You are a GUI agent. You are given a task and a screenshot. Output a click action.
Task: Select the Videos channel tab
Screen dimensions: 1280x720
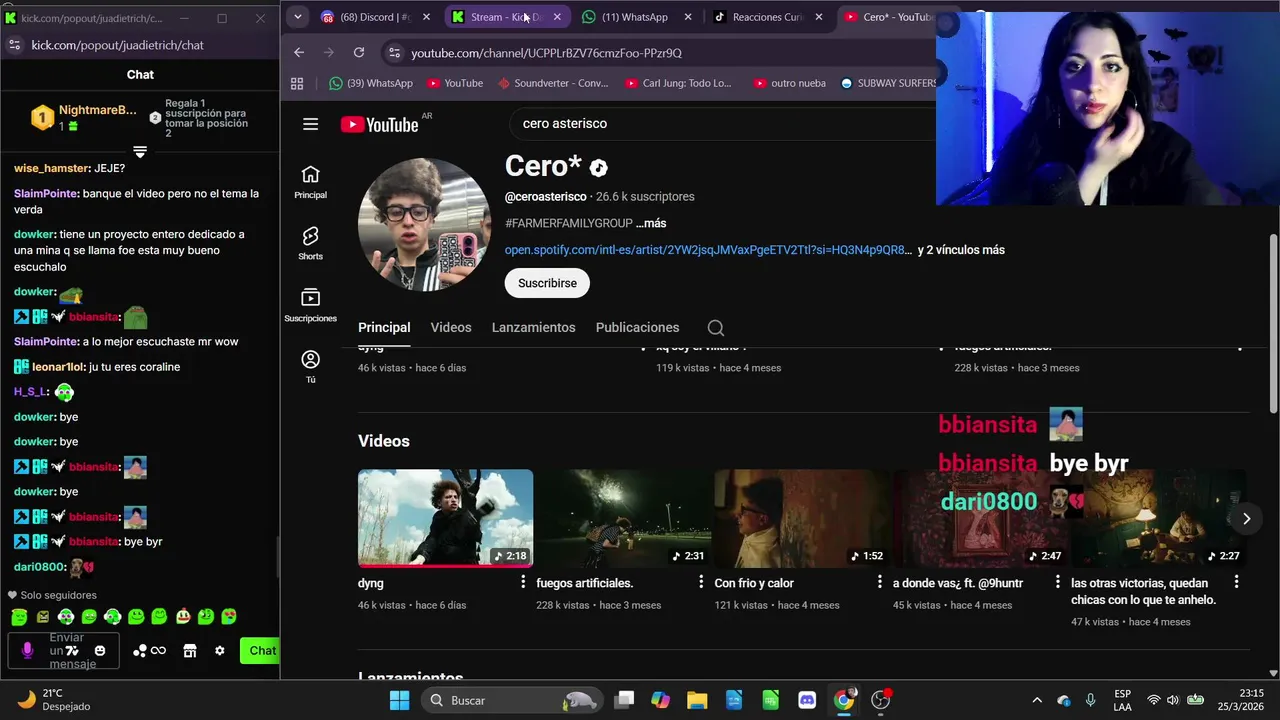click(x=451, y=327)
